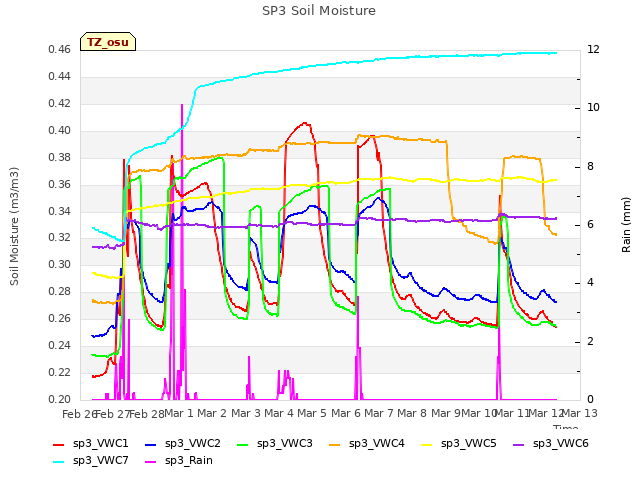The image size is (640, 480).
Task: Click the Mar 13 date tick label
Action: pos(579,413)
